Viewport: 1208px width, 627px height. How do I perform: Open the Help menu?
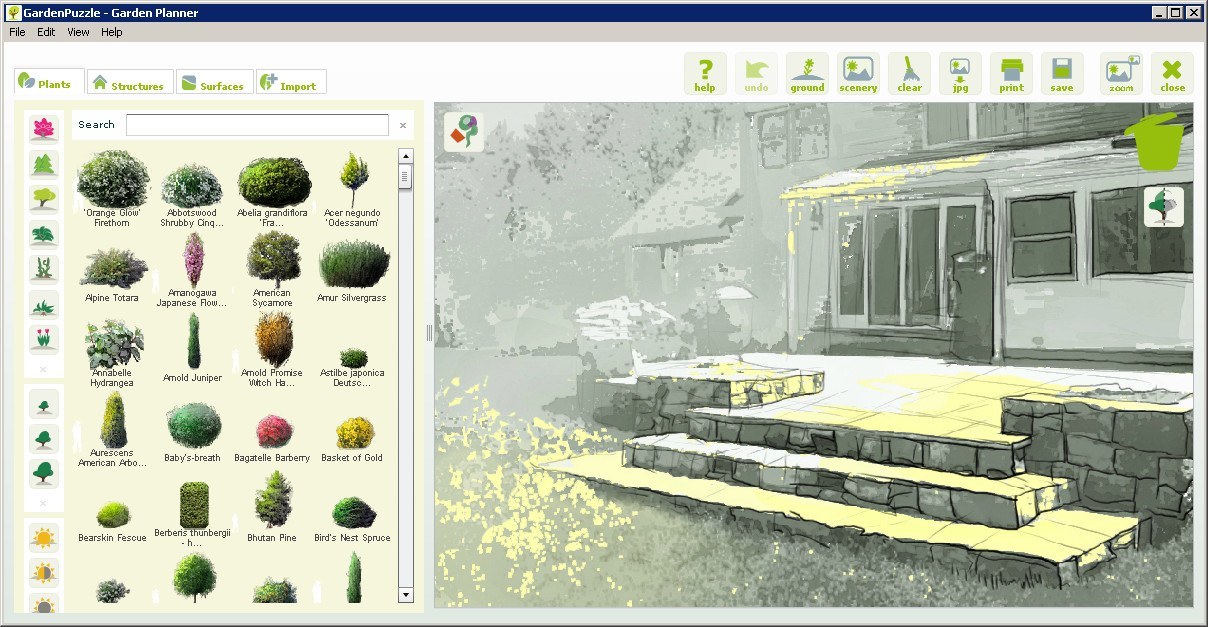[112, 32]
